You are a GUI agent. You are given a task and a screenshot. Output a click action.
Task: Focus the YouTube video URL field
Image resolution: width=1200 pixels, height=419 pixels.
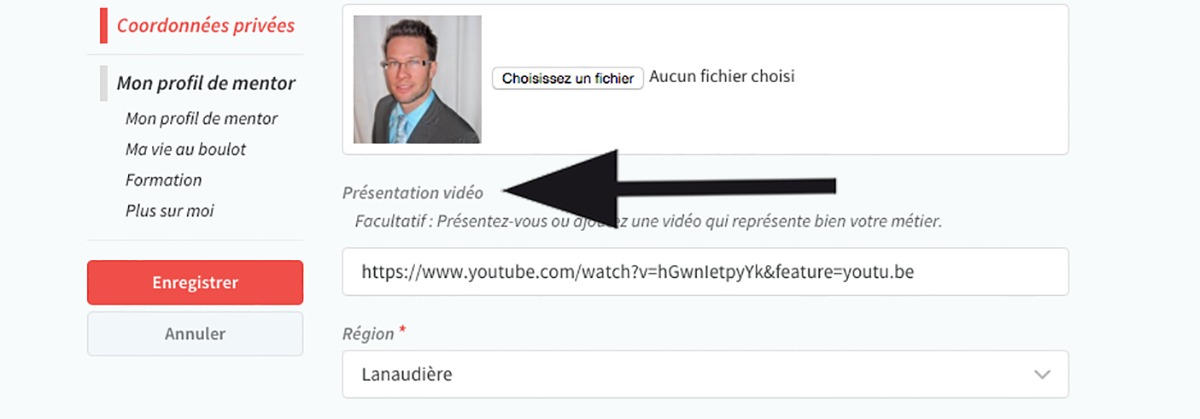point(705,271)
